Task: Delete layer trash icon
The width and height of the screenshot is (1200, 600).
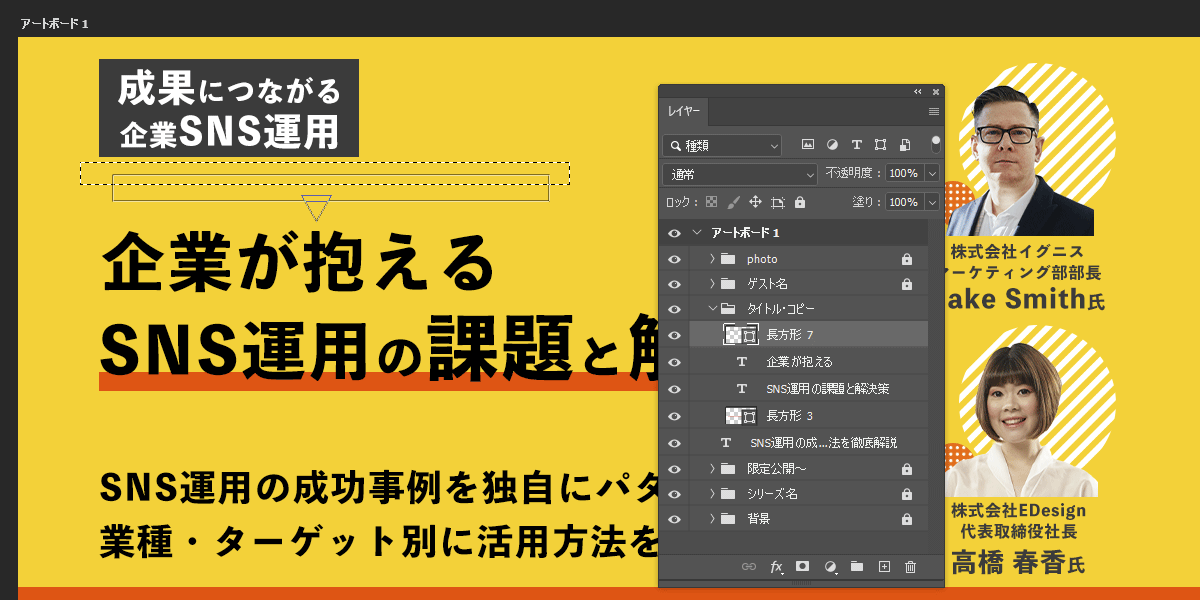Action: coord(910,567)
